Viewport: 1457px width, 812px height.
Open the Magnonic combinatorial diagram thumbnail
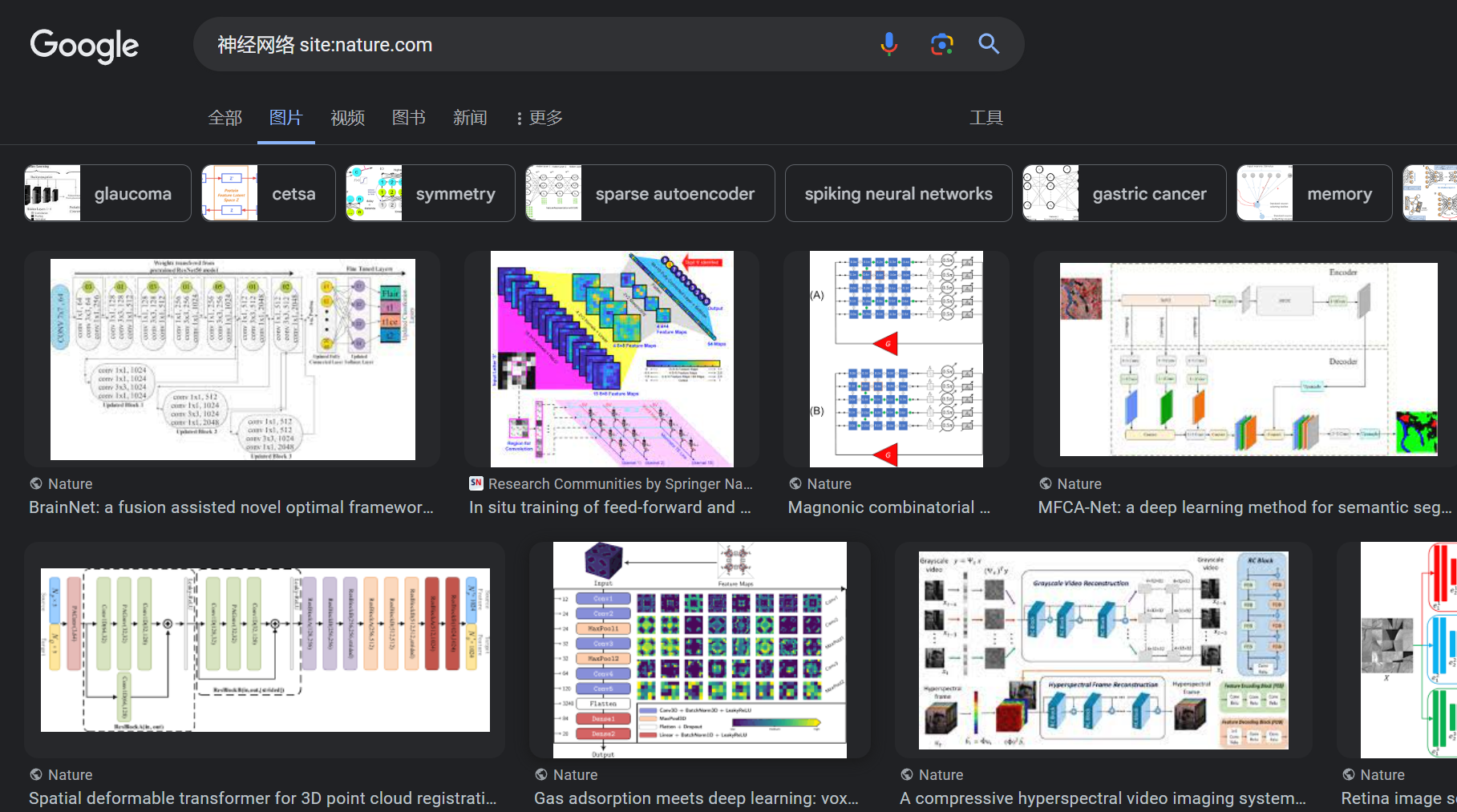(896, 359)
